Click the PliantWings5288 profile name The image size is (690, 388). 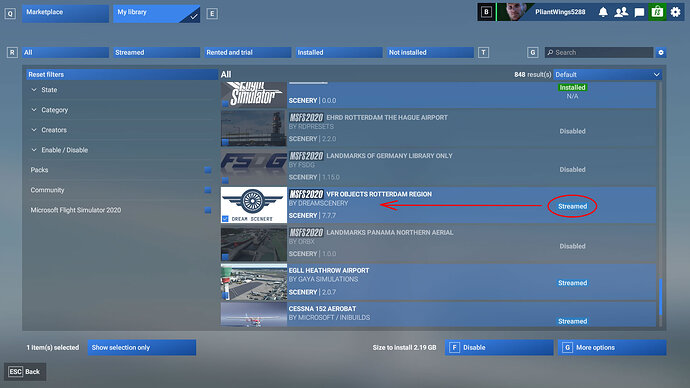(560, 12)
